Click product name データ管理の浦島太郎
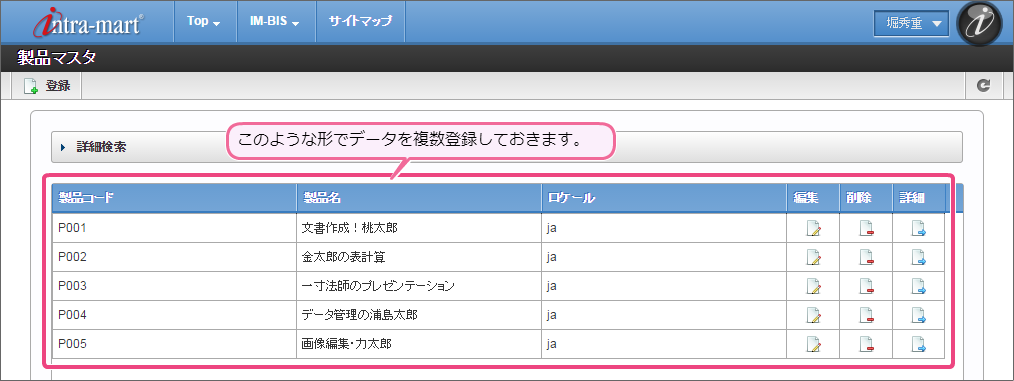Image resolution: width=1014 pixels, height=381 pixels. 360,315
